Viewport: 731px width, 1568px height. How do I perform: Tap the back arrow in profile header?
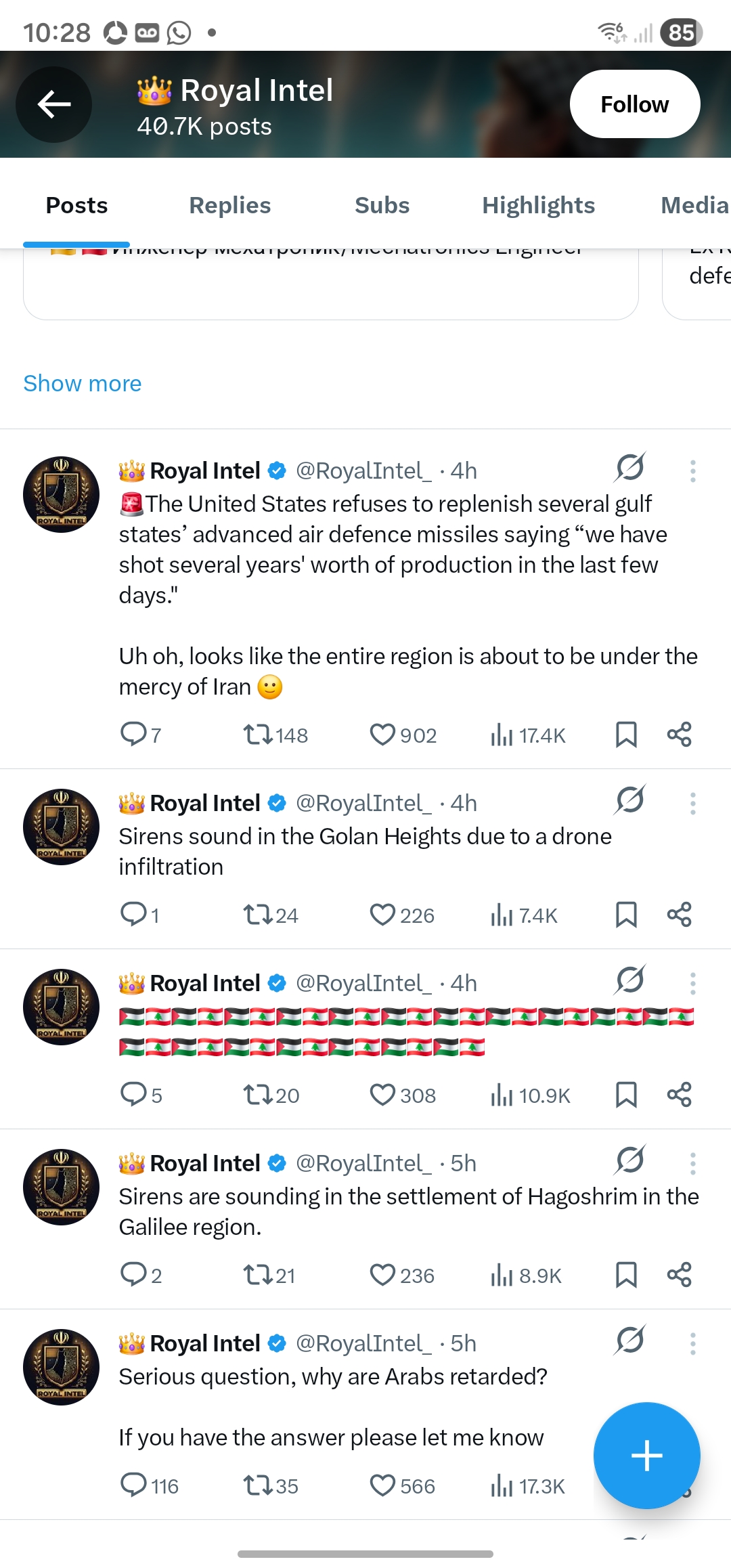coord(54,104)
